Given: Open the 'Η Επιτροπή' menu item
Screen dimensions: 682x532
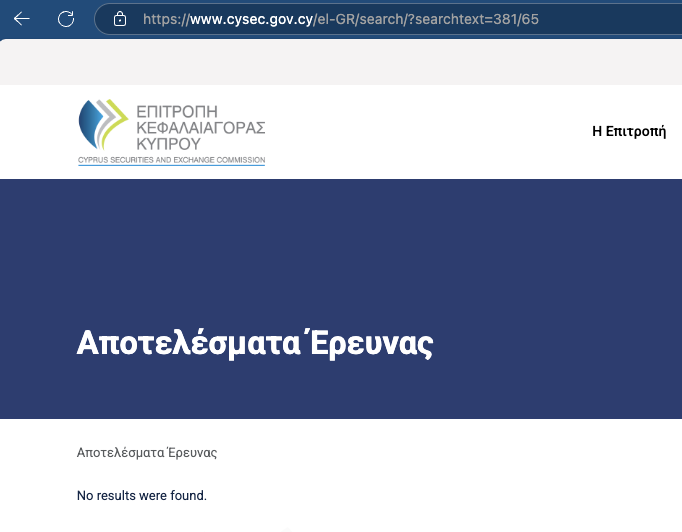Looking at the screenshot, I should (629, 131).
